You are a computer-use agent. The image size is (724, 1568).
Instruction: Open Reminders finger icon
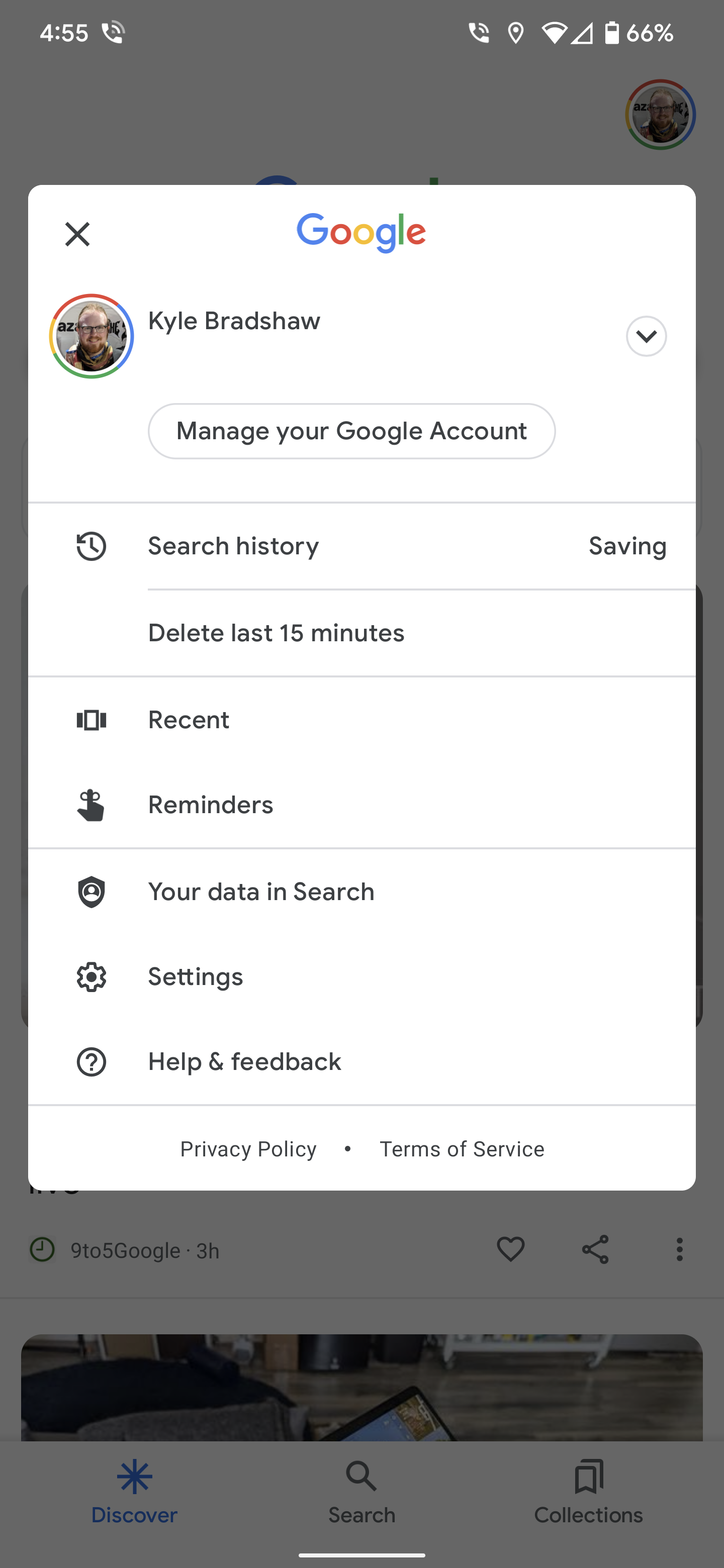click(92, 805)
